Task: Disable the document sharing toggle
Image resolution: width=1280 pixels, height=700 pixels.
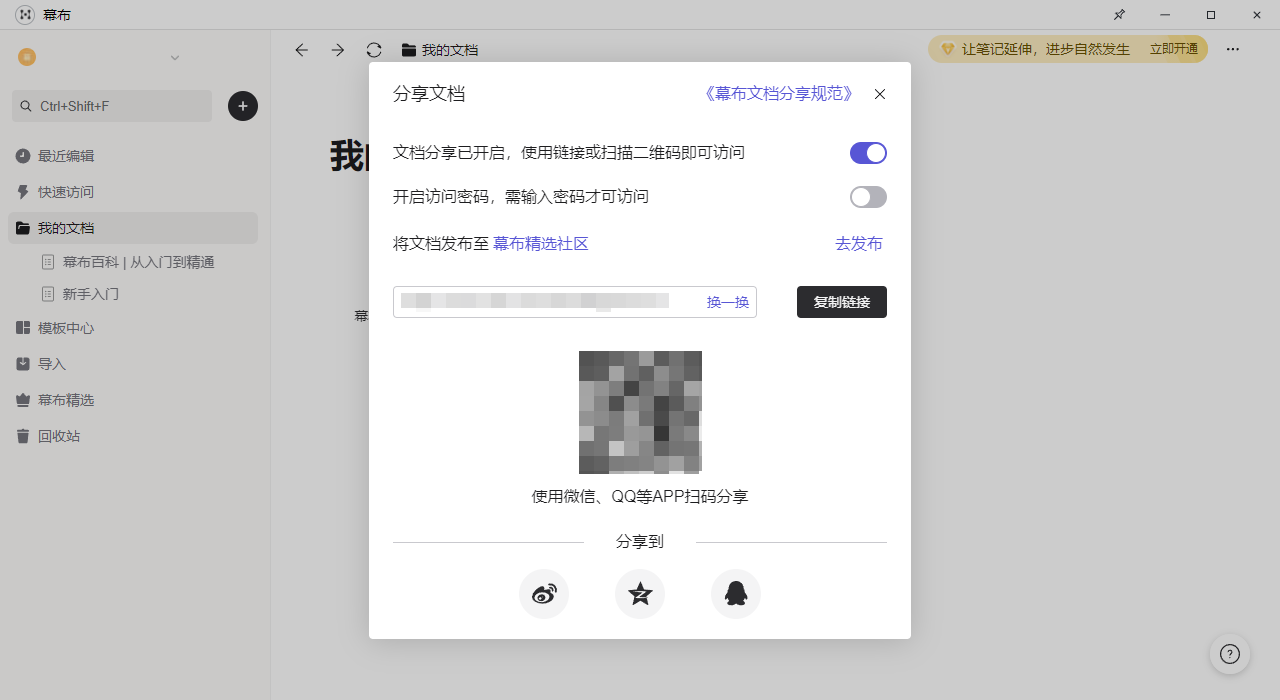Action: pos(867,152)
